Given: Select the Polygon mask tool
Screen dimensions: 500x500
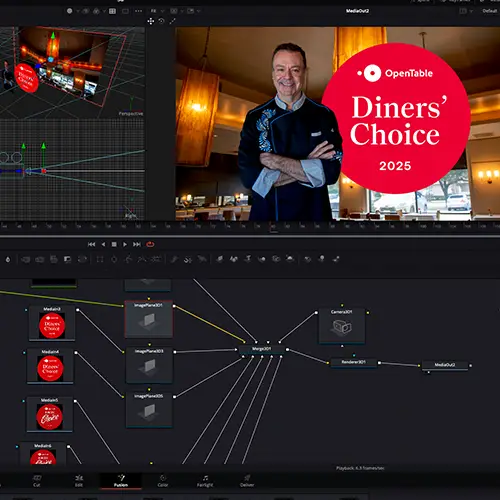Looking at the screenshot, I should pyautogui.click(x=128, y=259).
